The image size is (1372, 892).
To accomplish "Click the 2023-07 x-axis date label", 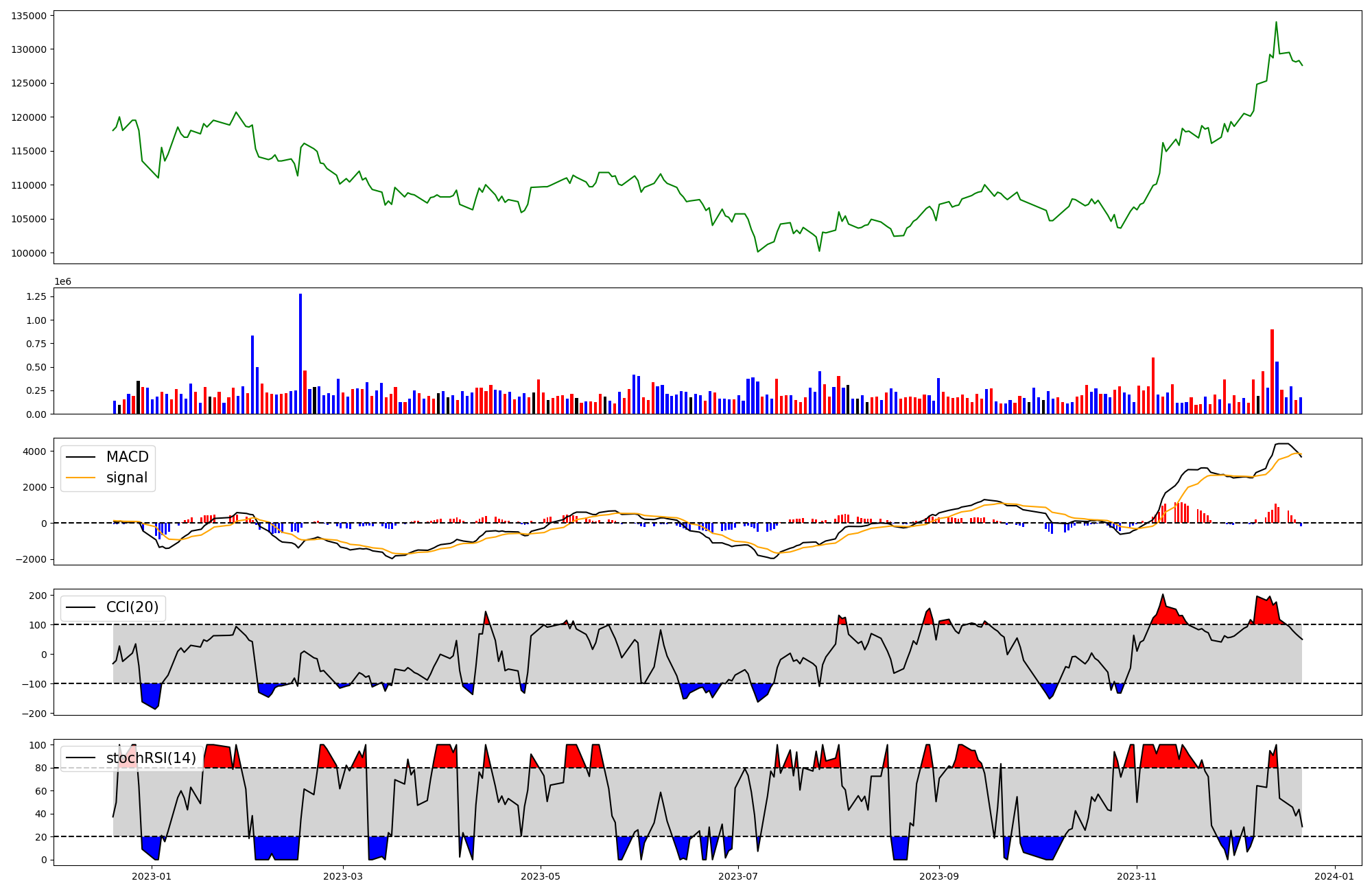I will click(738, 876).
